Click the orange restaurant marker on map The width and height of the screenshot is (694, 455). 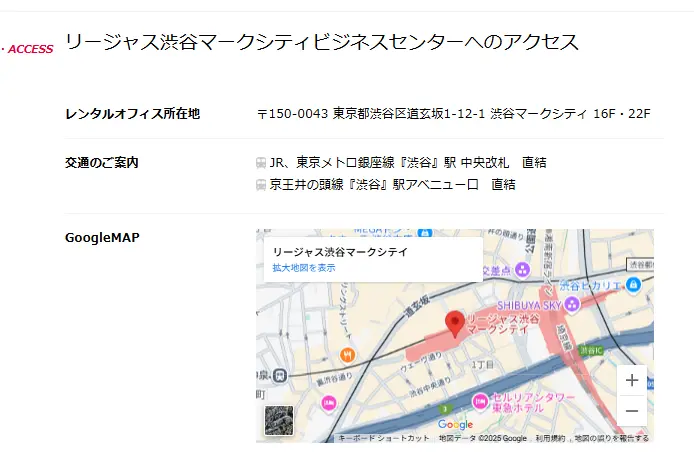point(347,355)
